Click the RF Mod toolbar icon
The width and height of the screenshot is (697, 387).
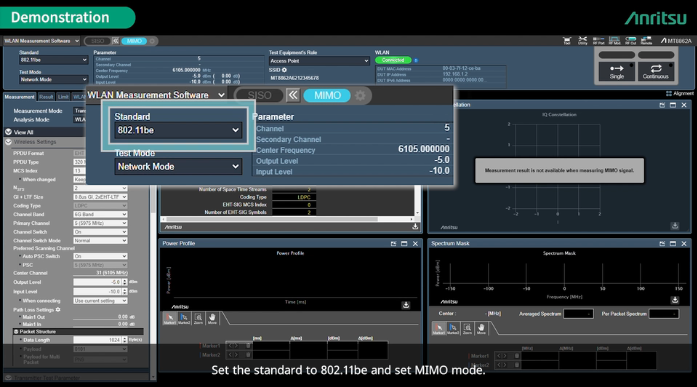point(614,41)
